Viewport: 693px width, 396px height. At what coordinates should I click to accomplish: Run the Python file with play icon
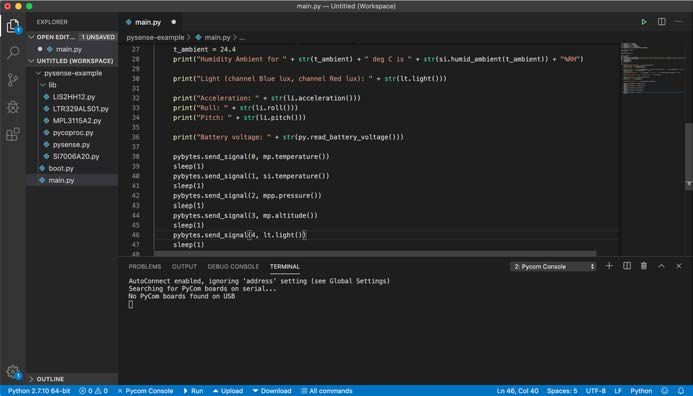(644, 22)
